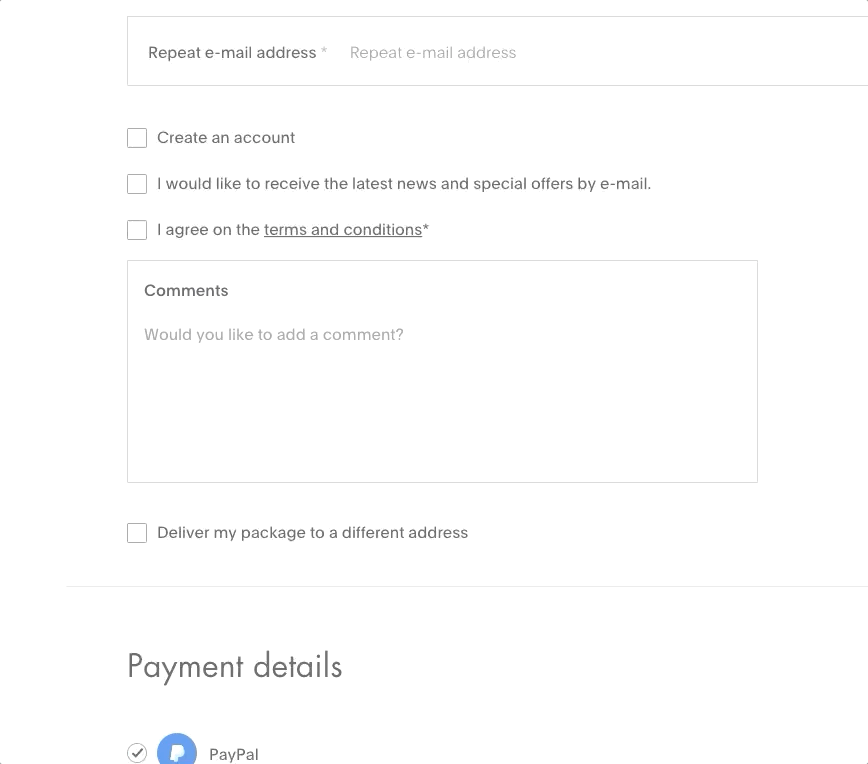Enable newsletter and special offers checkbox

tap(137, 184)
